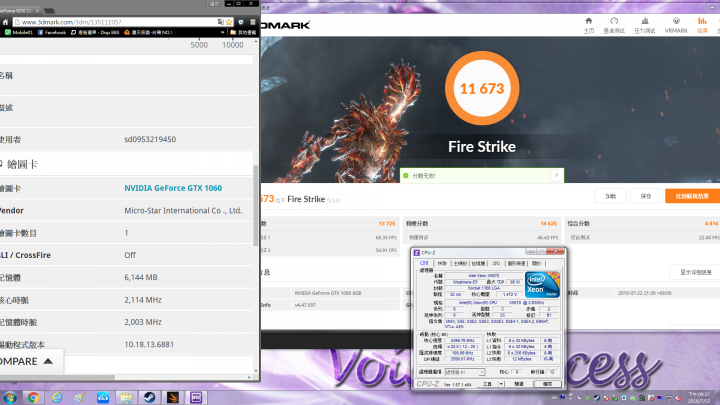Image resolution: width=720 pixels, height=405 pixels.
Task: Open the blue cloud app taskbar icon
Action: tap(103, 397)
